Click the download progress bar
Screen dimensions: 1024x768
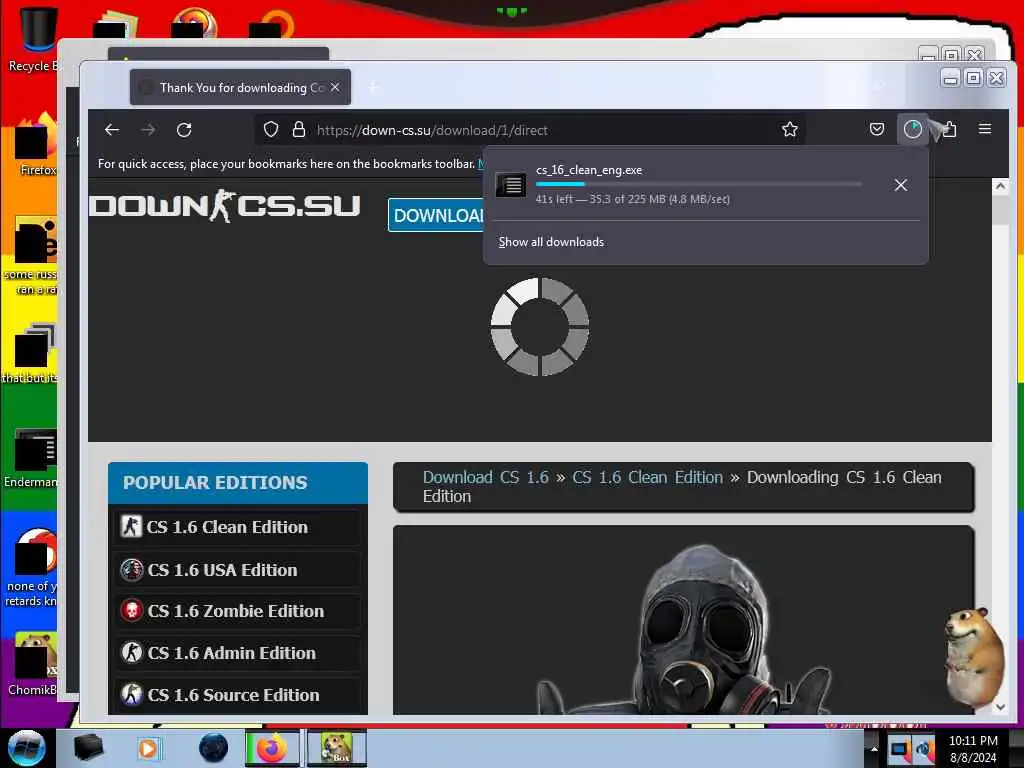pos(699,184)
